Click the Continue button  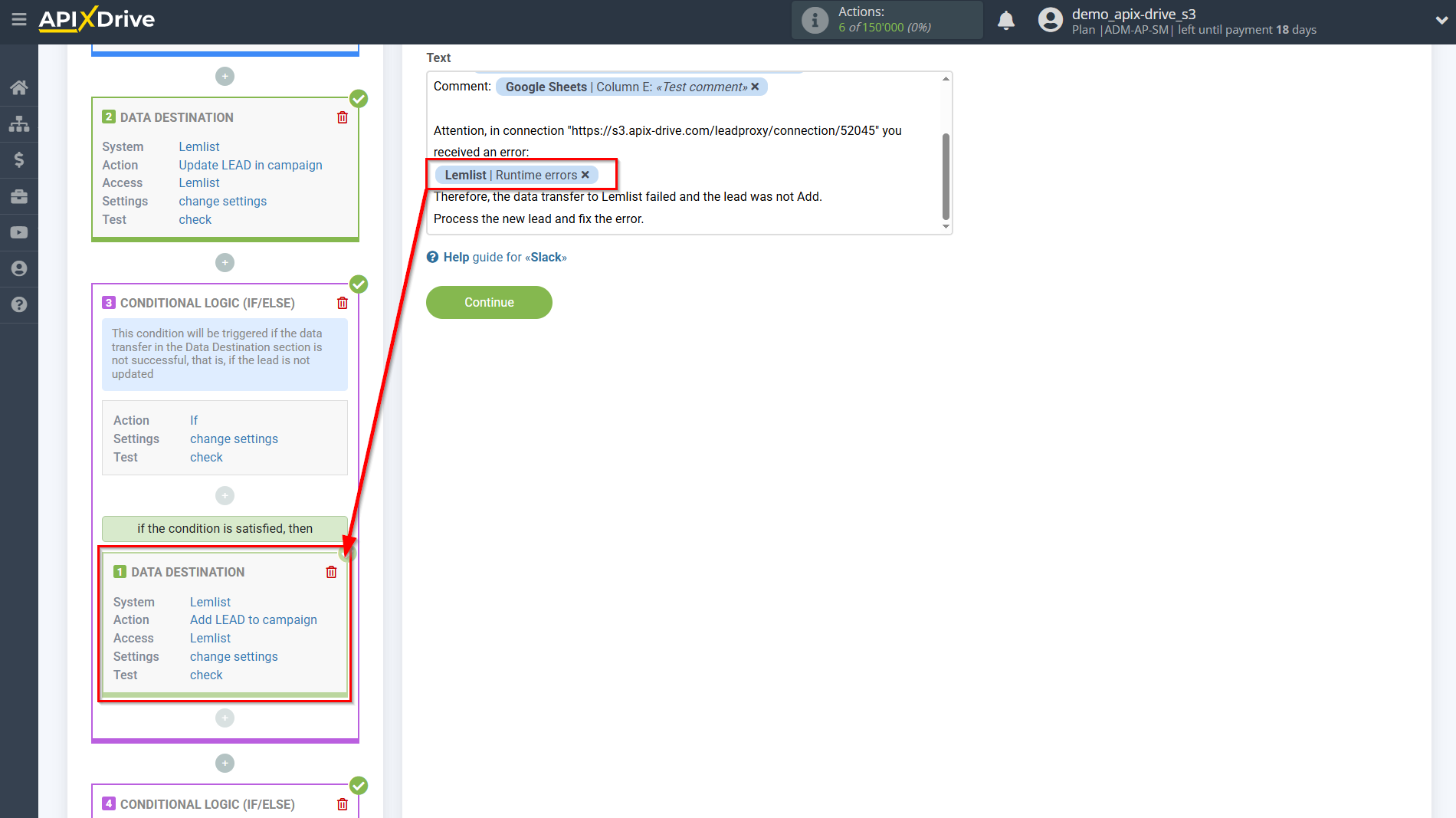(x=489, y=302)
